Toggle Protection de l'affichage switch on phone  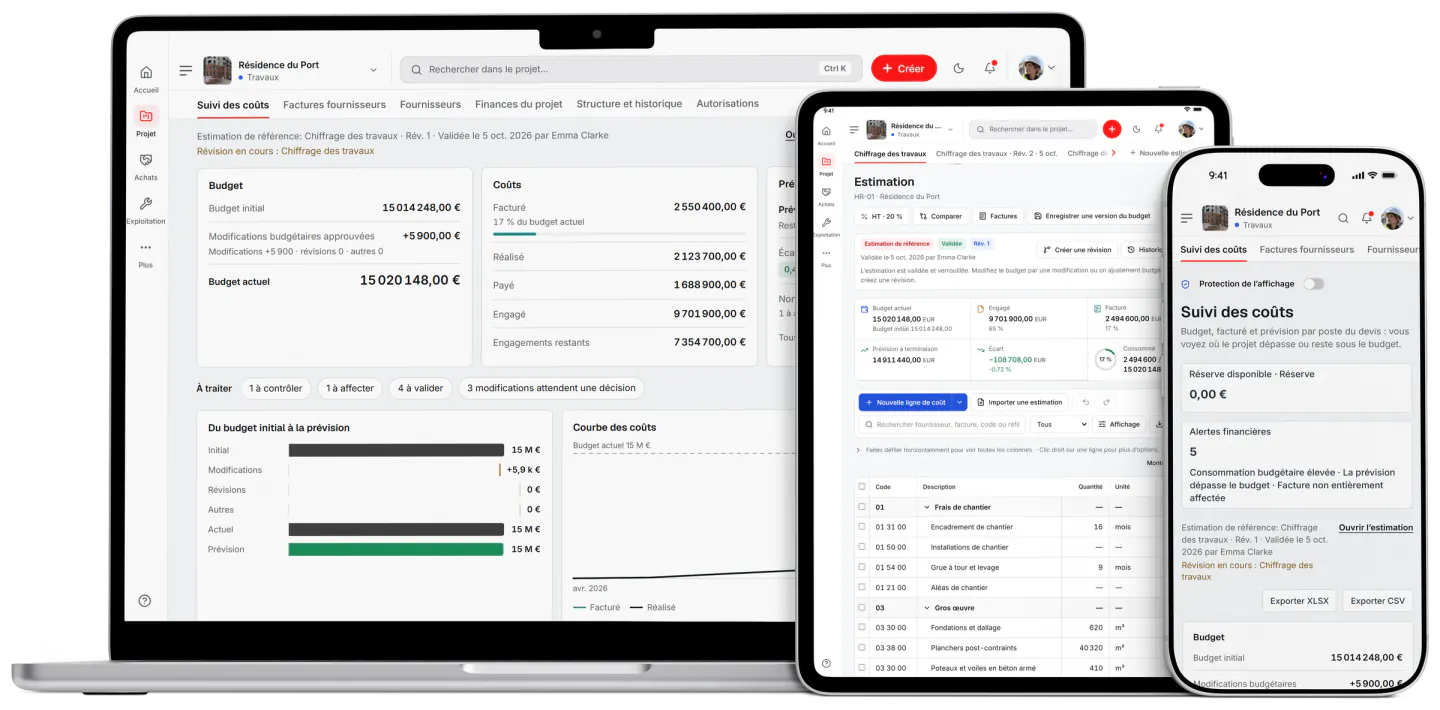(1313, 284)
